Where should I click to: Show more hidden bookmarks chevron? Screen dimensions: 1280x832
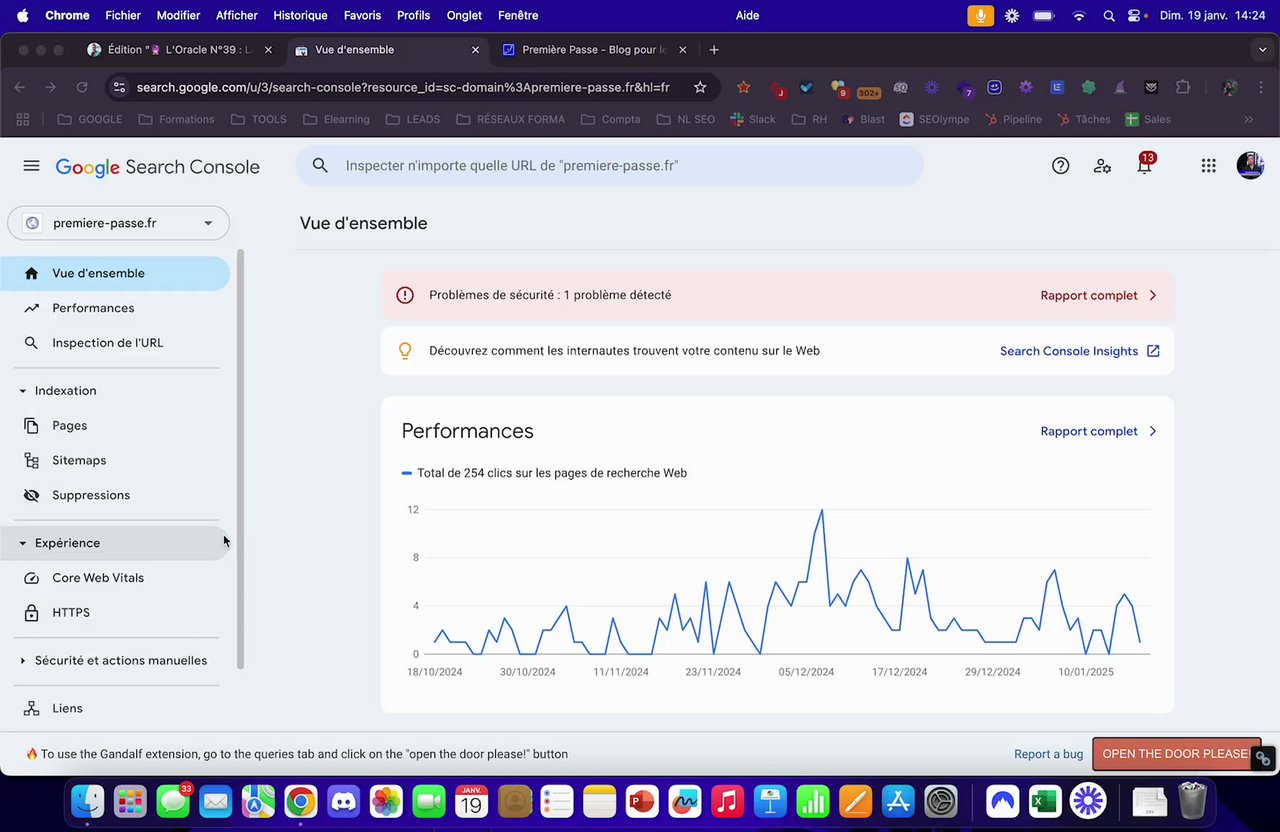coord(1248,119)
